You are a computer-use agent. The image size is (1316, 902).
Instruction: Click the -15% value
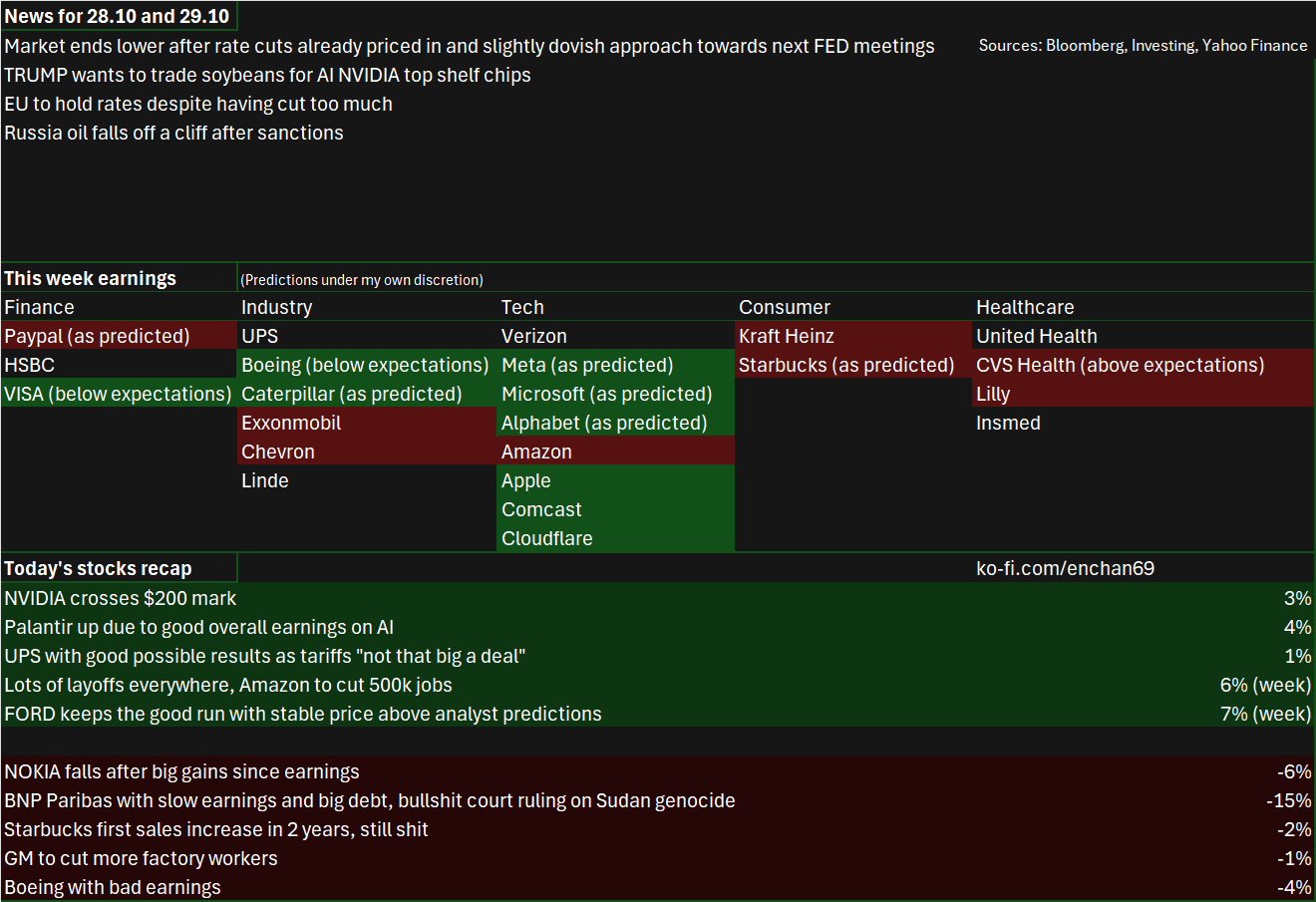coord(1289,800)
